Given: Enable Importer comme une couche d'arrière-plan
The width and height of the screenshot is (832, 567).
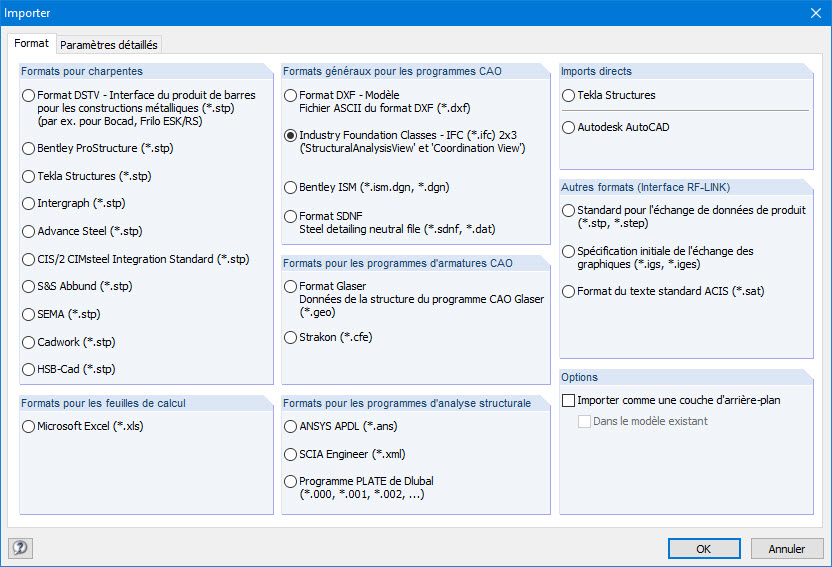Looking at the screenshot, I should (570, 400).
